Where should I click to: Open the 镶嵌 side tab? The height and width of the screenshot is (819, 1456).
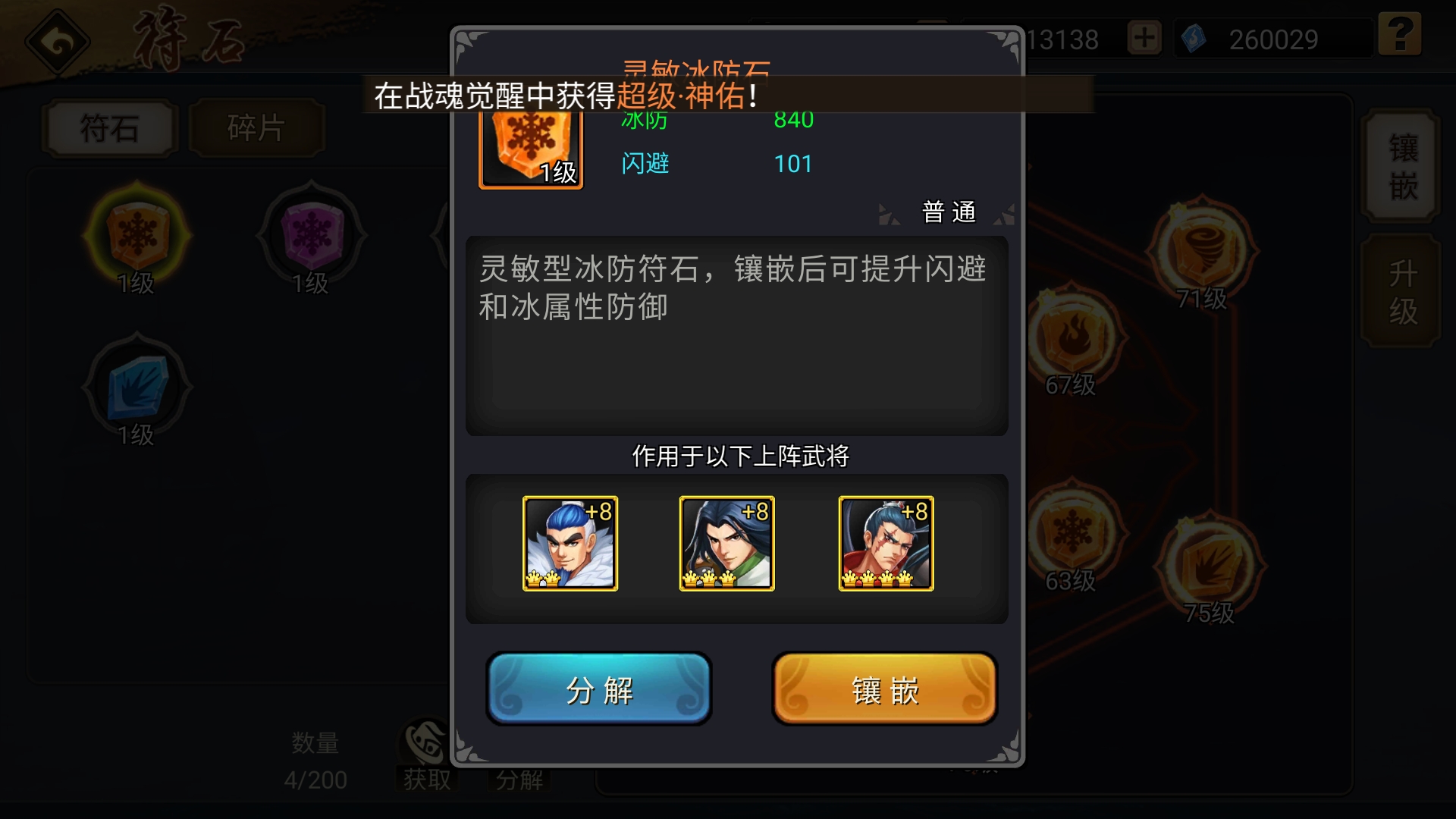point(1402,166)
